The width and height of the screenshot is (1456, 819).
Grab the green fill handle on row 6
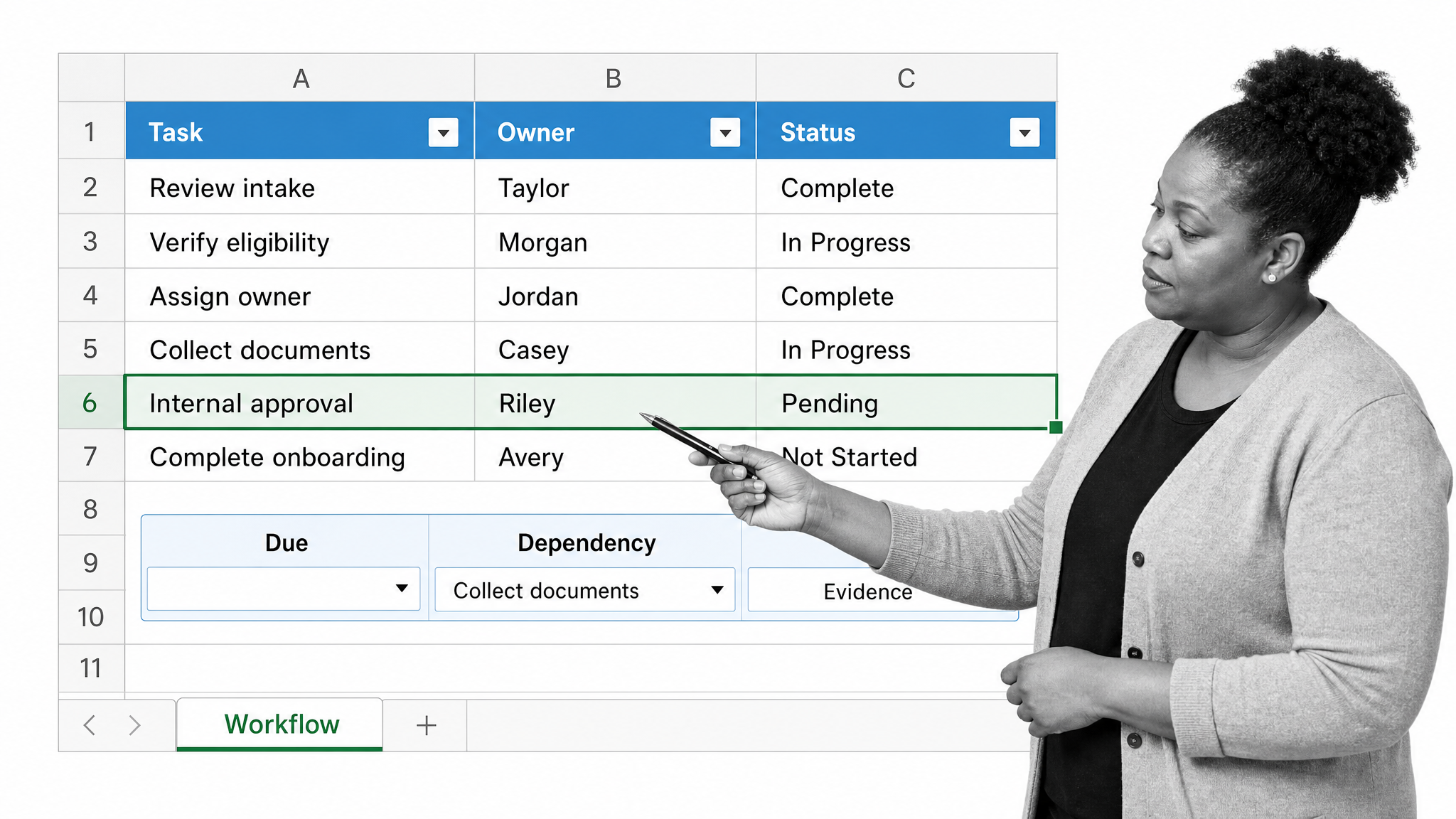[x=1056, y=427]
